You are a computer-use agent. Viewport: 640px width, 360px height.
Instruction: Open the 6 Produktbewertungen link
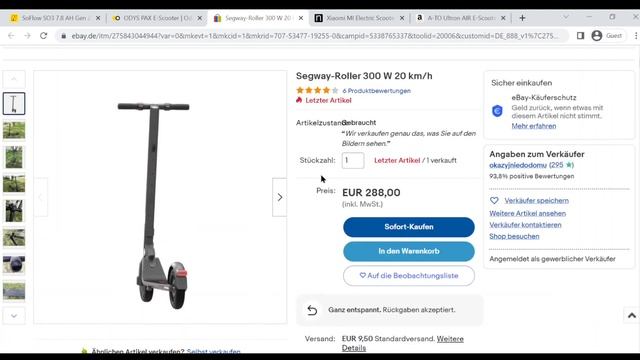coord(376,91)
